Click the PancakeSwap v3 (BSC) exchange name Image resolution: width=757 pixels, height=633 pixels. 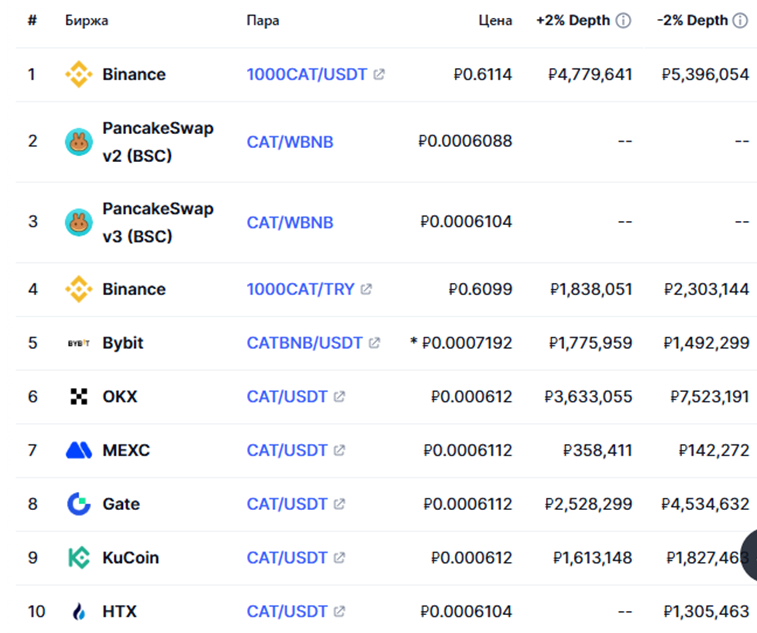(x=158, y=223)
